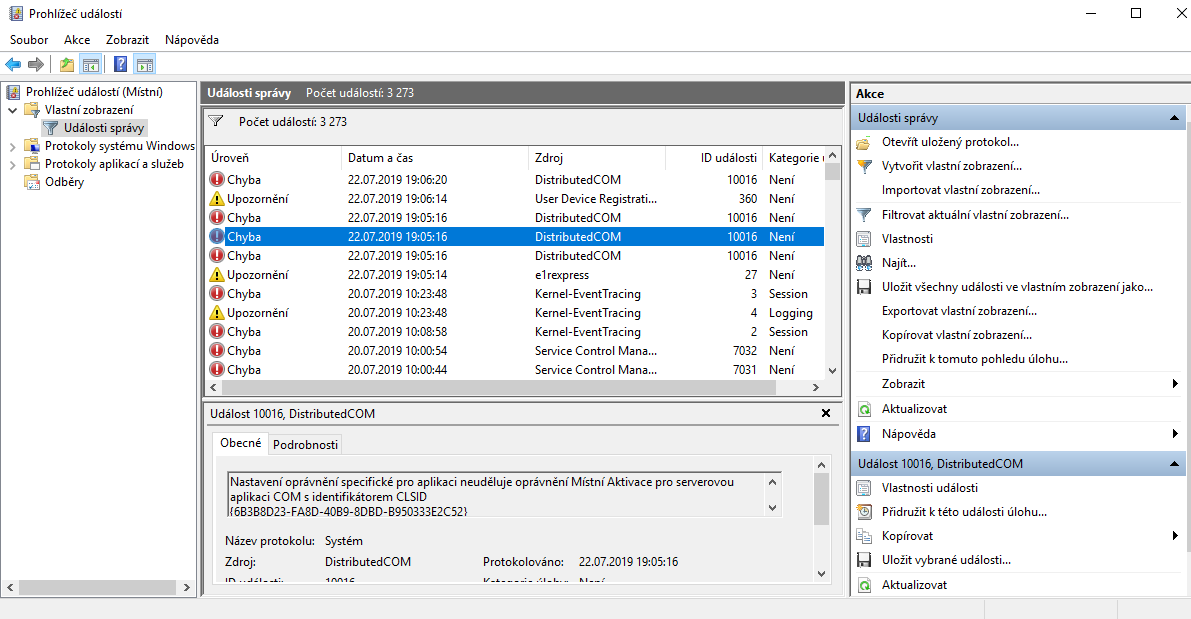Expand the Protokoly systému Windows tree node

coord(13,146)
